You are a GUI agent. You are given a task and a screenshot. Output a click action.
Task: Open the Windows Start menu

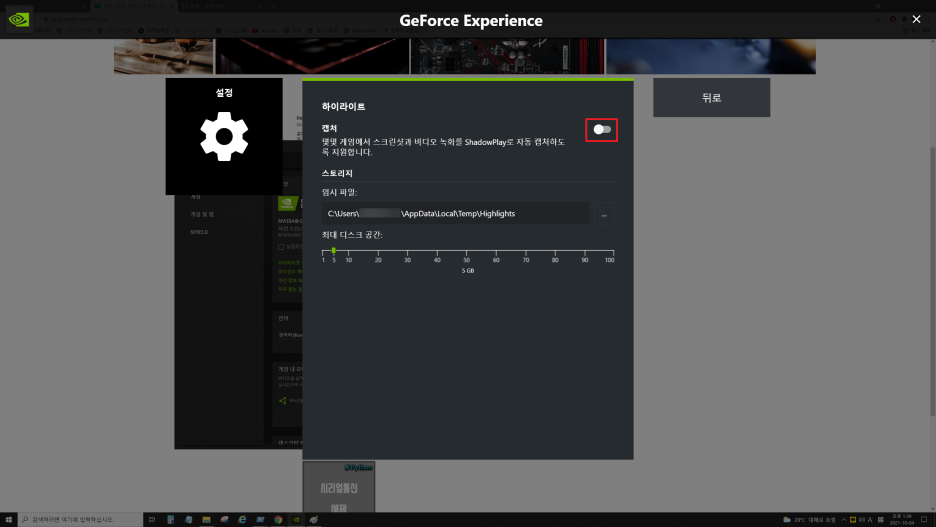click(x=8, y=520)
